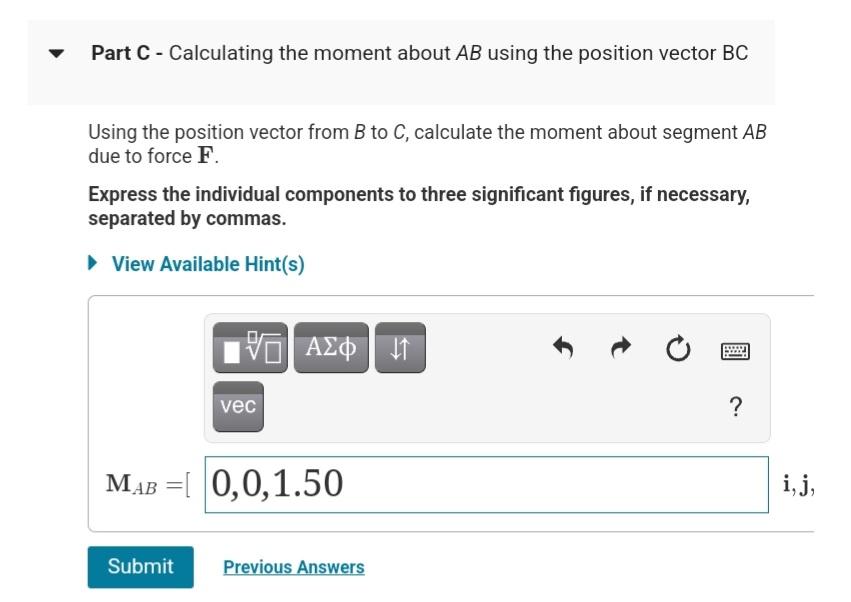Open Previous Answers
This screenshot has height=602, width=851.
coord(293,566)
